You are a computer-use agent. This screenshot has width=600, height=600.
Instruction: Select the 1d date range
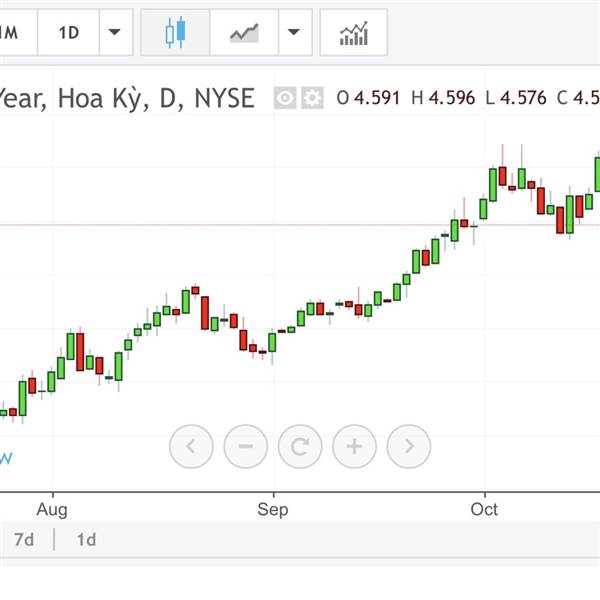click(86, 540)
